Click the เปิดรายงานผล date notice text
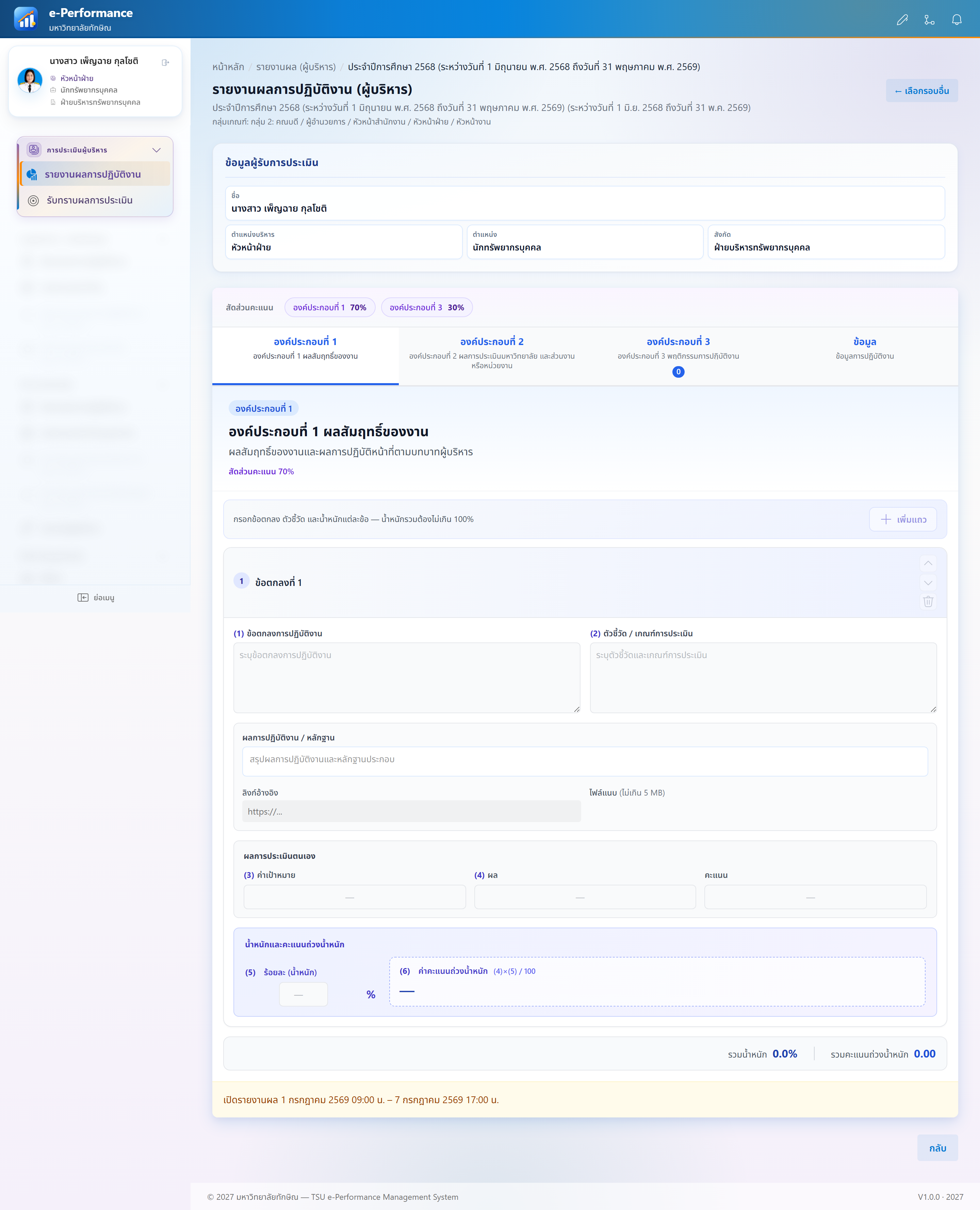 [x=361, y=1100]
